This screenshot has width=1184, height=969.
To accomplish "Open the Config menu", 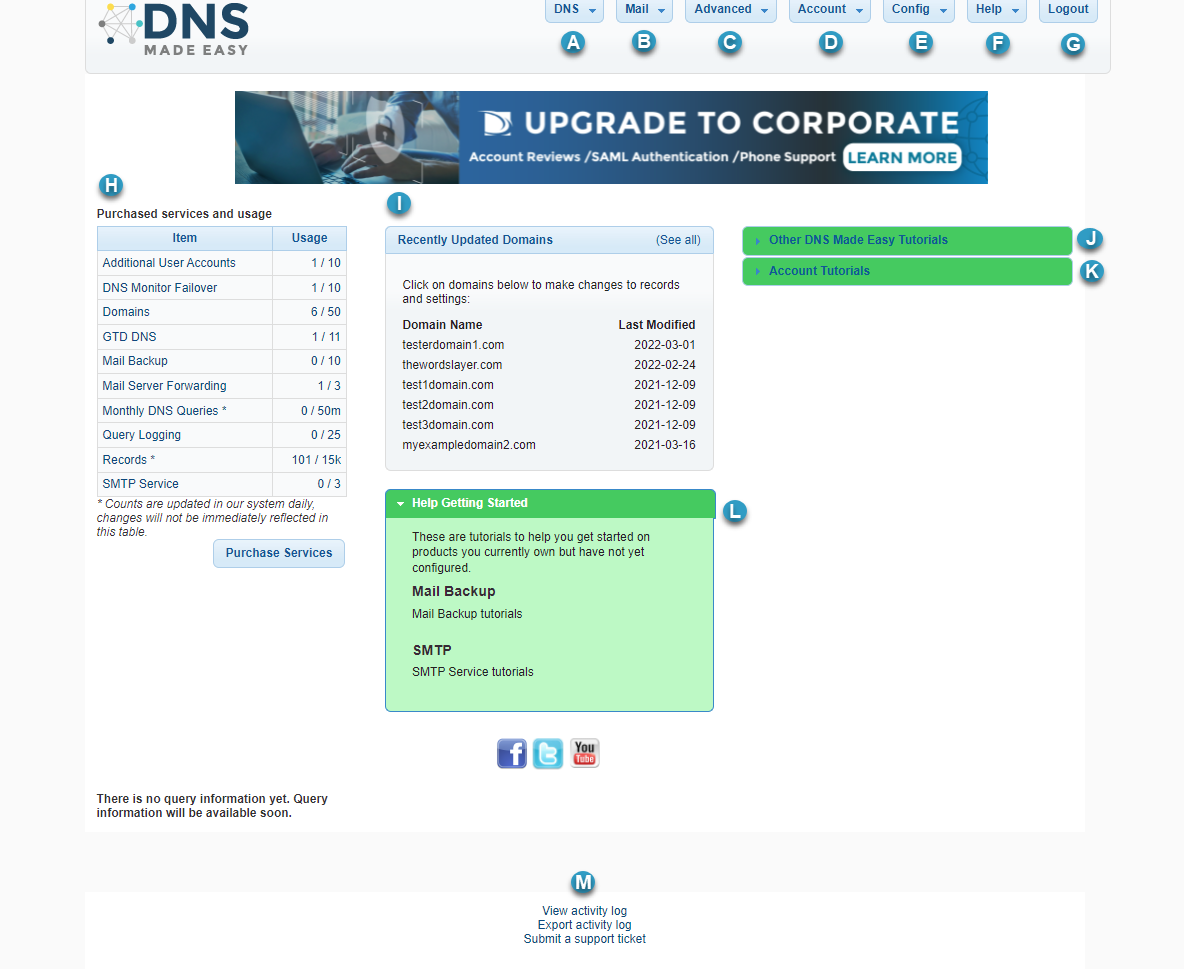I will click(918, 10).
